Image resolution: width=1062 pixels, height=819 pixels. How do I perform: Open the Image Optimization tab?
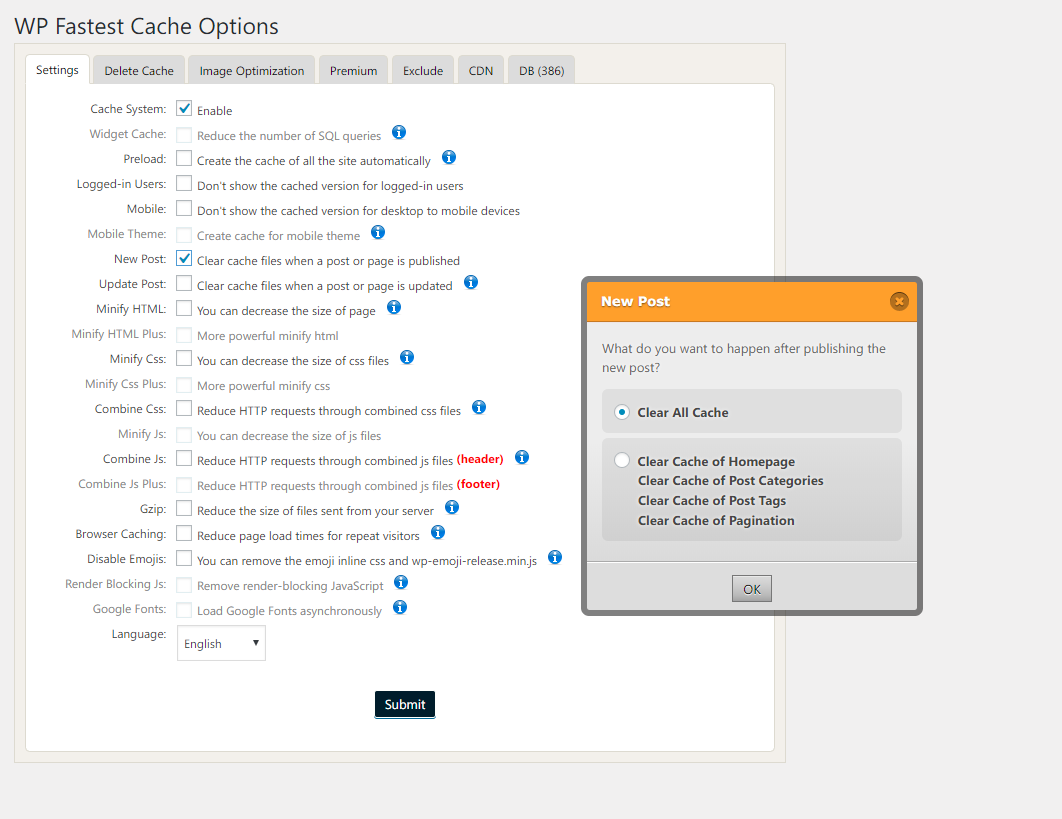(251, 70)
